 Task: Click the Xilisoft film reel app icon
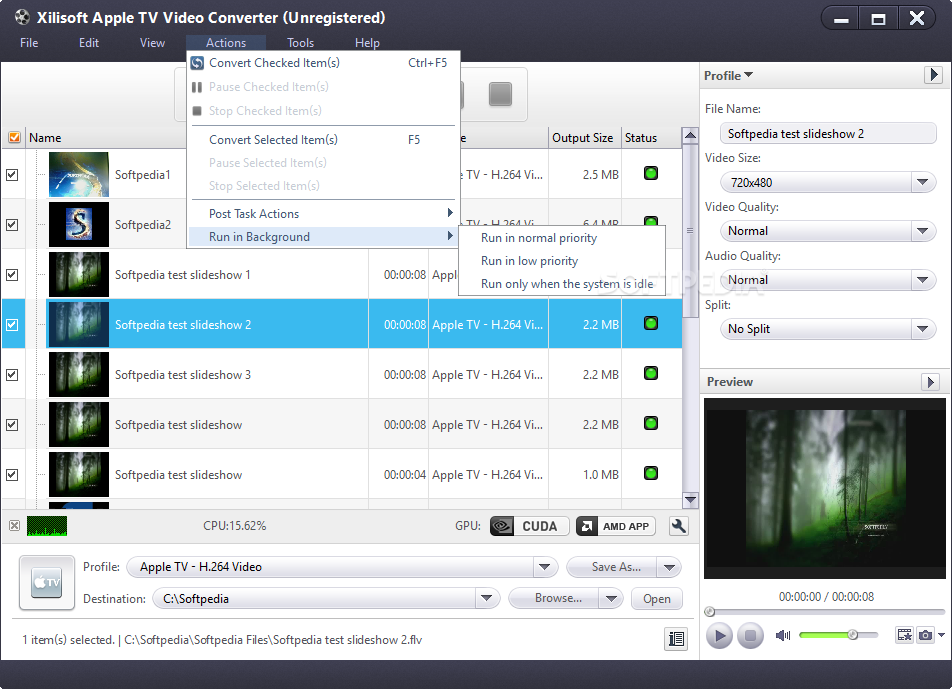tap(22, 17)
